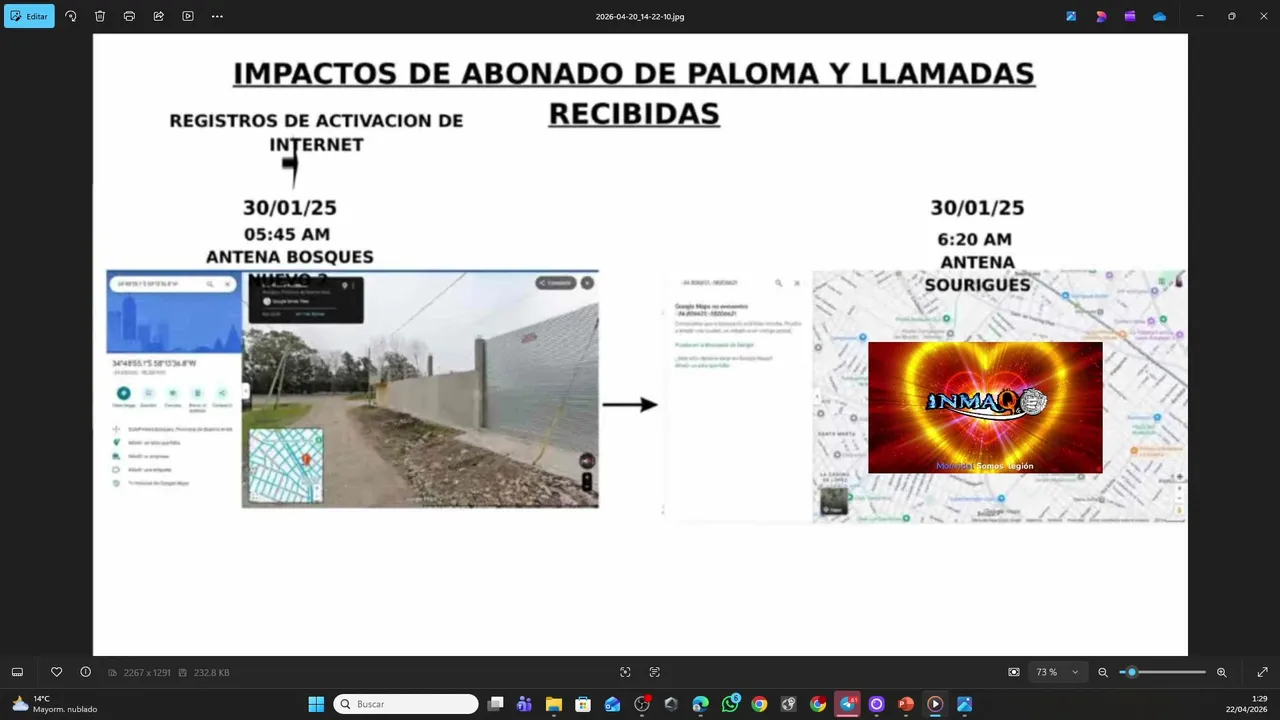Open the OneDrive cloud icon
The image size is (1280, 720).
1159,16
